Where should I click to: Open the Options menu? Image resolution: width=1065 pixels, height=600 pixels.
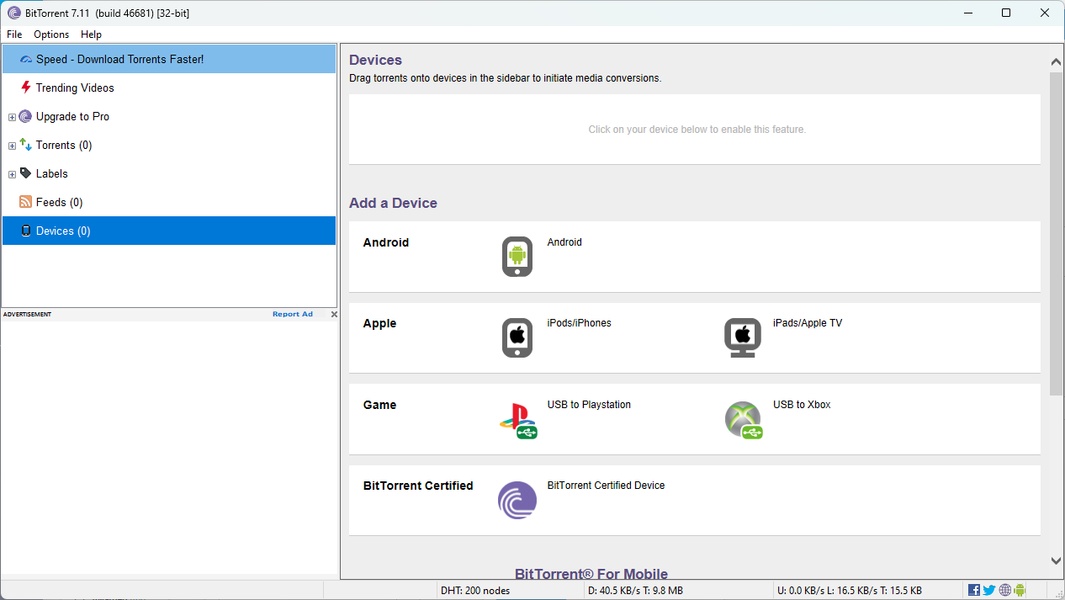click(50, 34)
